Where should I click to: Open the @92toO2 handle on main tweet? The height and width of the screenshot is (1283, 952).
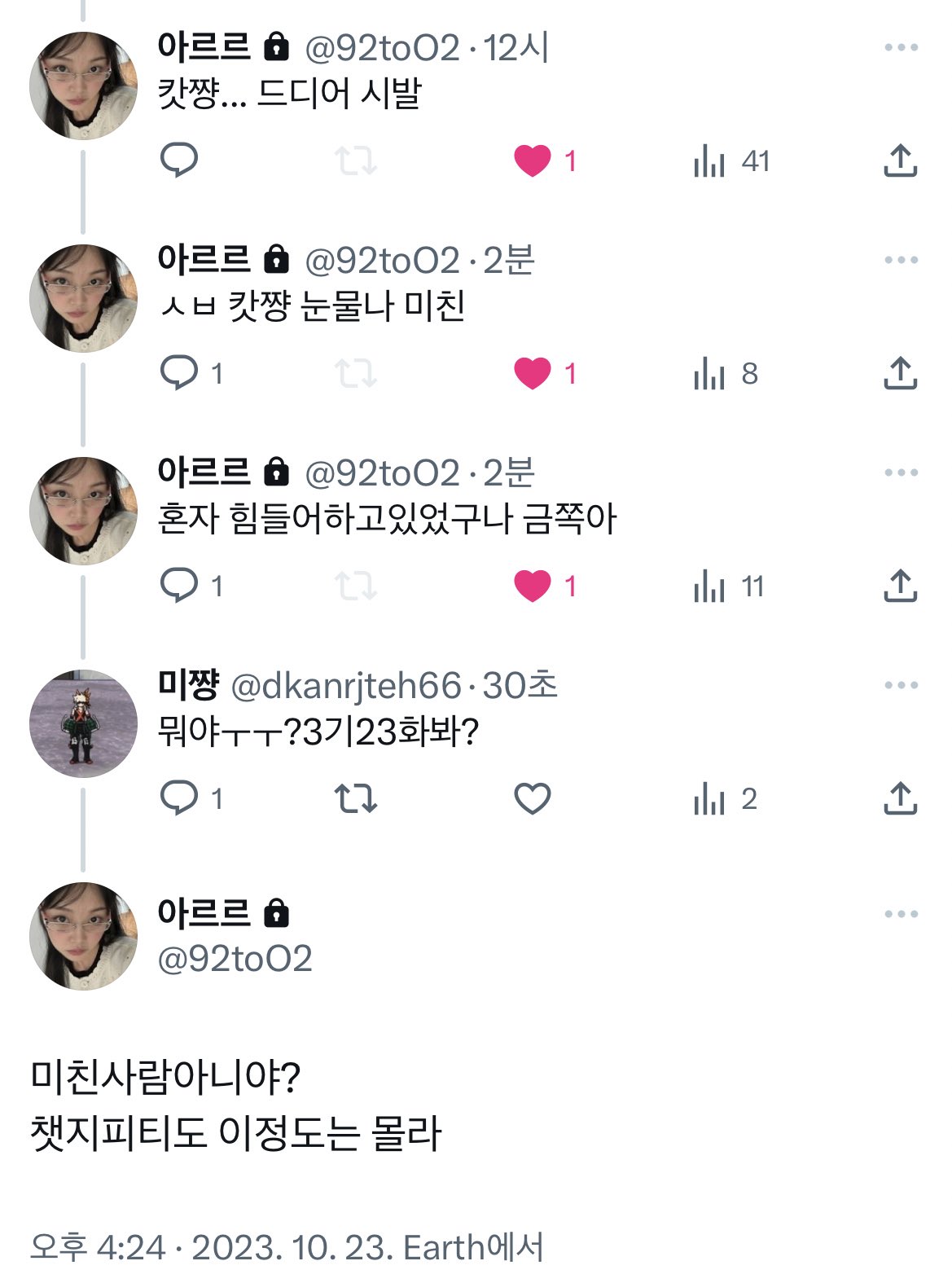[x=235, y=959]
